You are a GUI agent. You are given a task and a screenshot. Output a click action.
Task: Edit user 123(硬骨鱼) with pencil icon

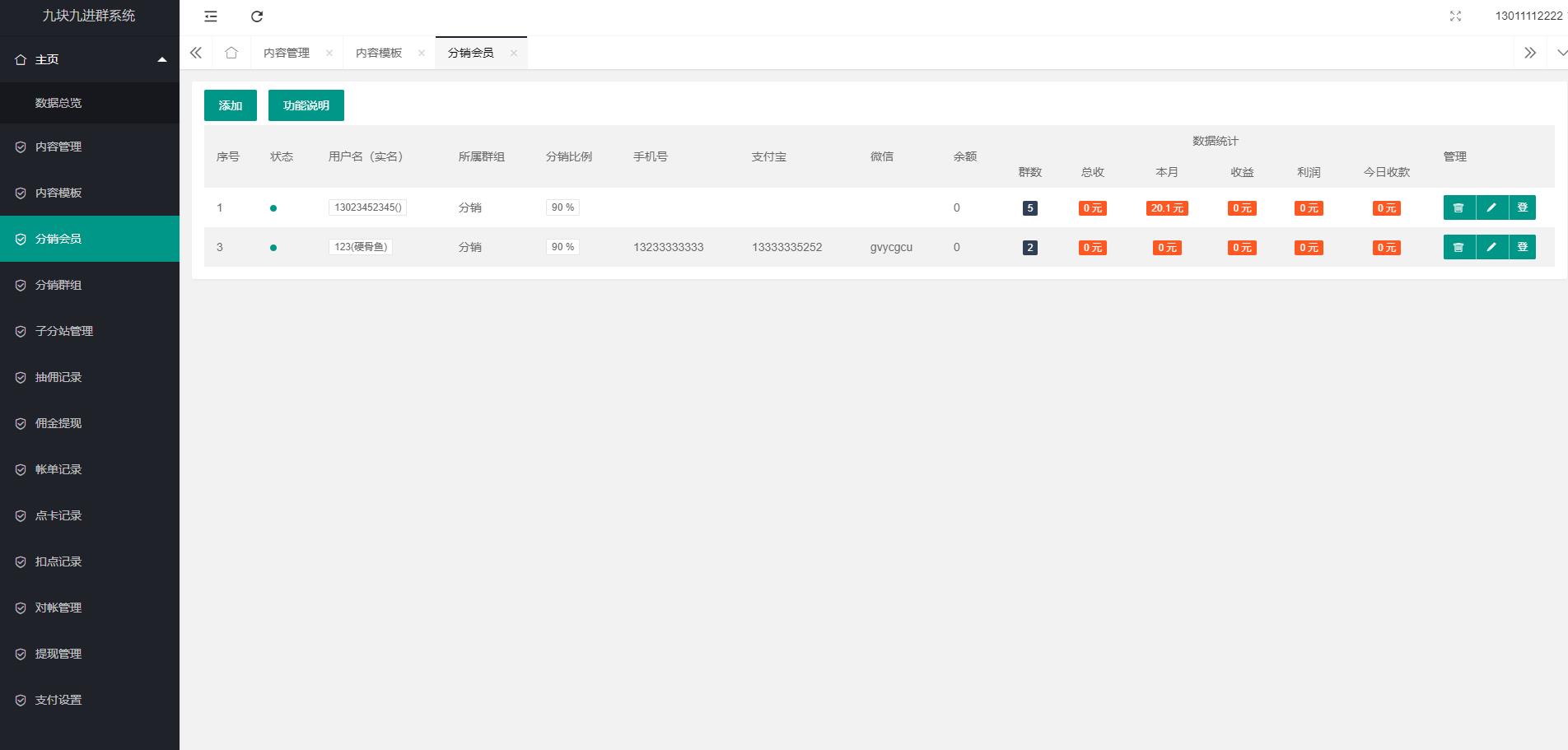pos(1491,247)
